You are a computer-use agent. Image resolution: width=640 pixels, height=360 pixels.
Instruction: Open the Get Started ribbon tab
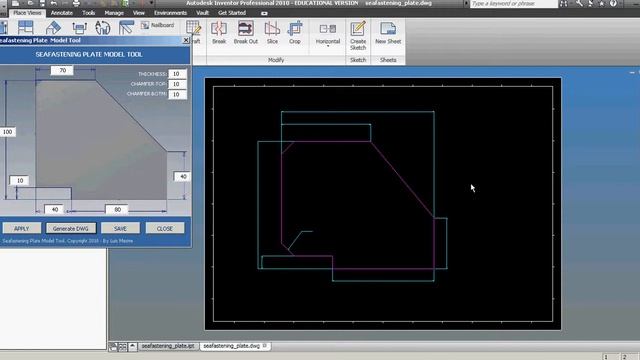click(x=232, y=13)
